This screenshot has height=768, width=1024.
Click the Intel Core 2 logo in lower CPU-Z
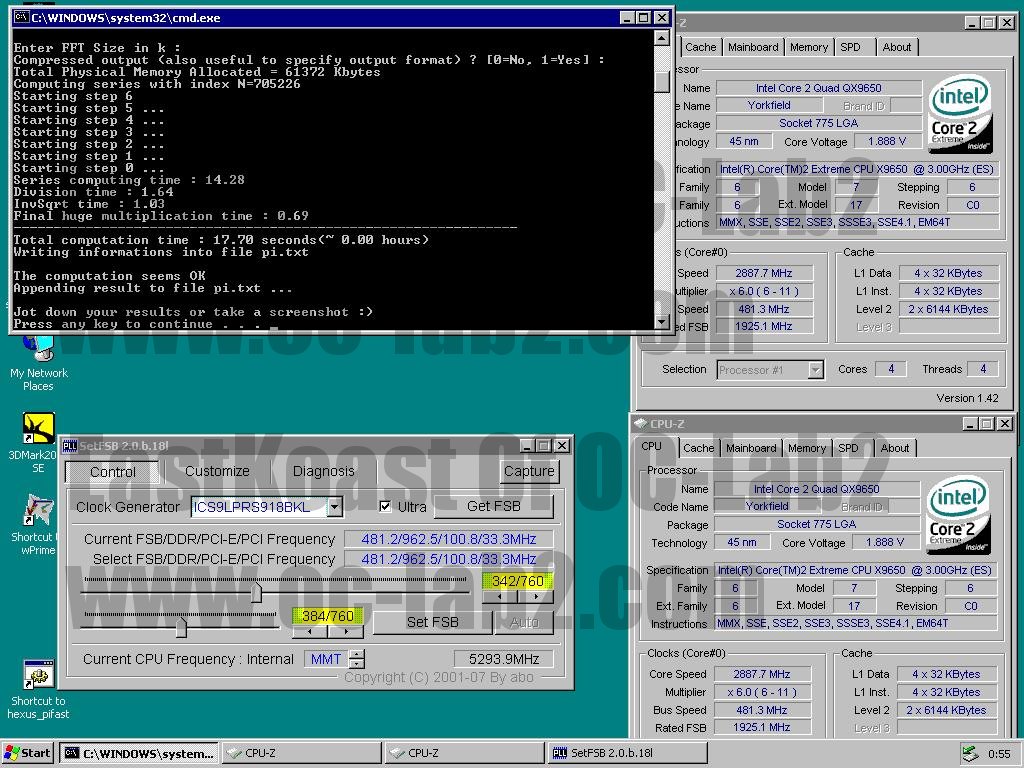[958, 515]
